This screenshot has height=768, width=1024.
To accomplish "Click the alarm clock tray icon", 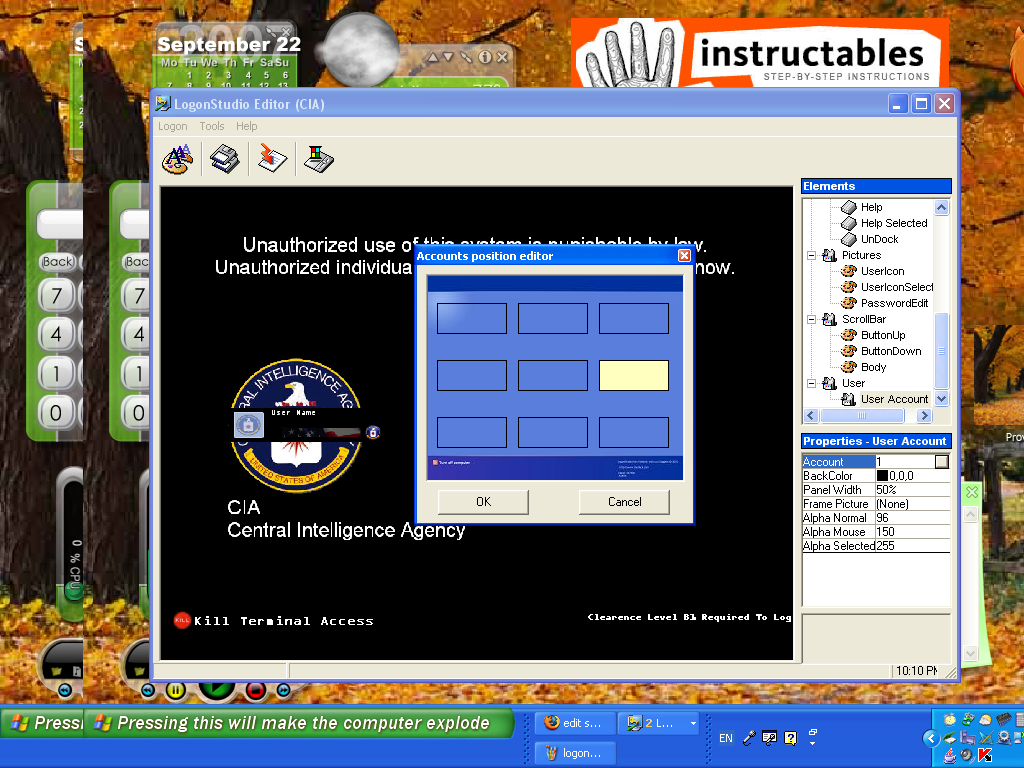I will pos(949,720).
